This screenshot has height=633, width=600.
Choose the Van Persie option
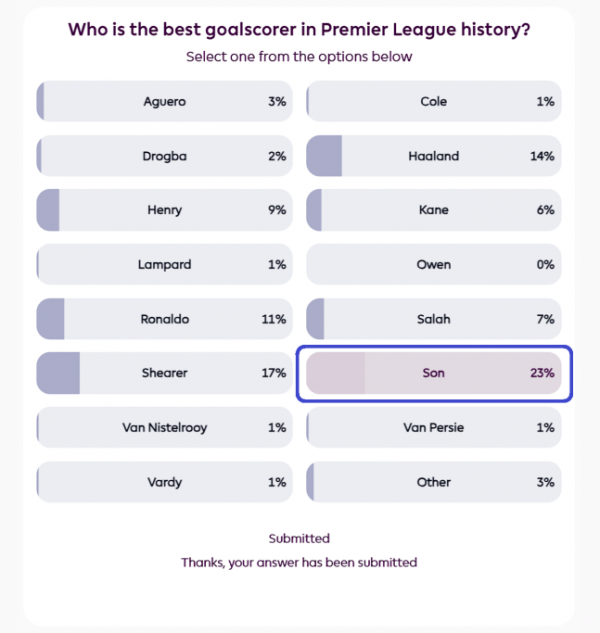433,427
